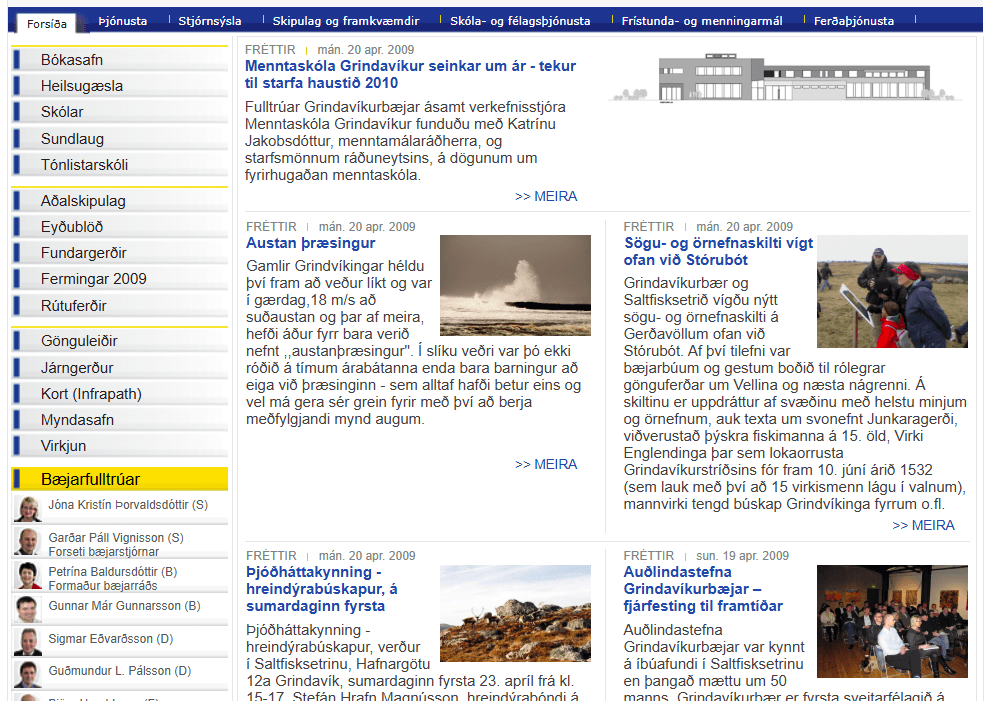Open the ocean wave photo thumbnail

pyautogui.click(x=515, y=285)
